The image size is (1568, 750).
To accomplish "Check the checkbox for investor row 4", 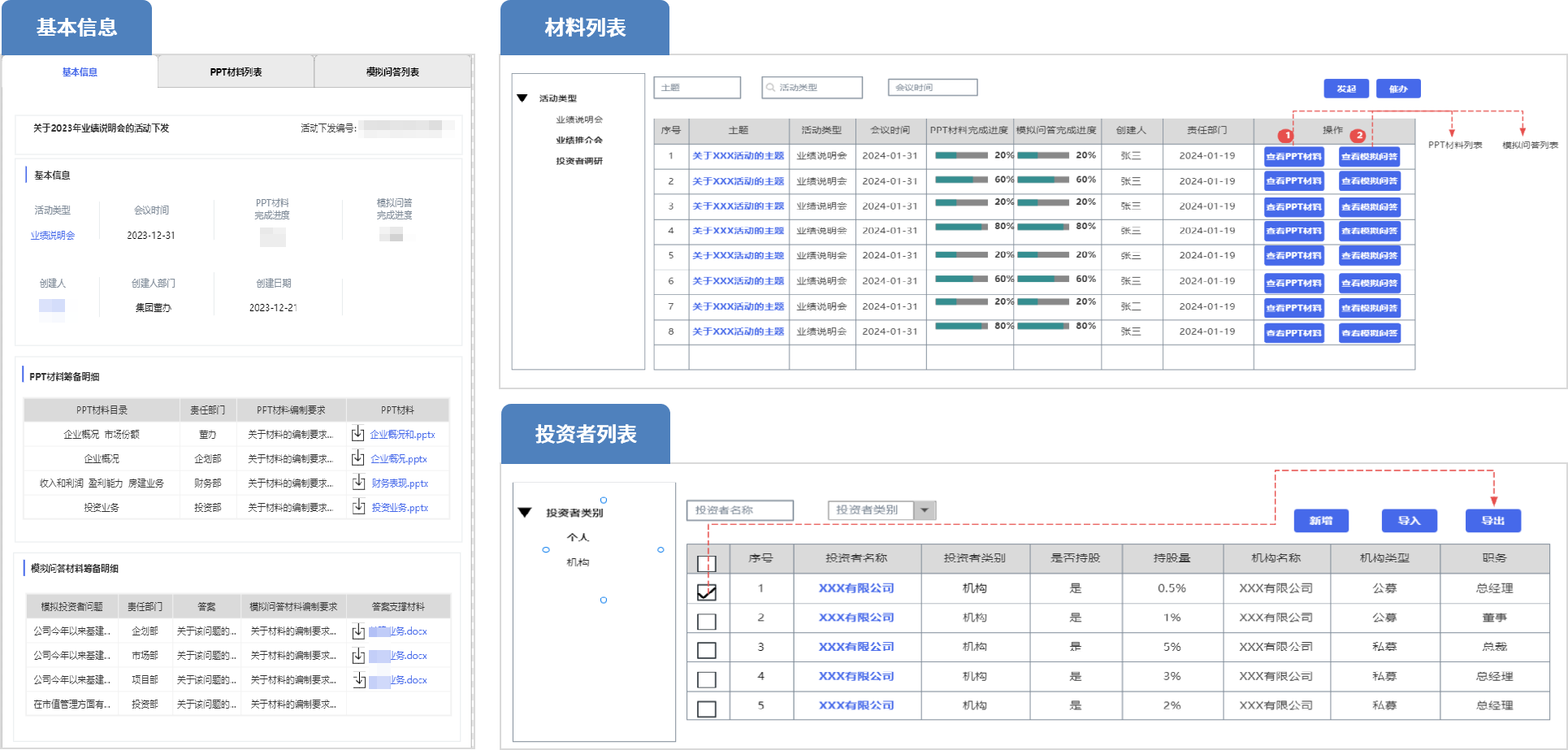I will coord(707,680).
